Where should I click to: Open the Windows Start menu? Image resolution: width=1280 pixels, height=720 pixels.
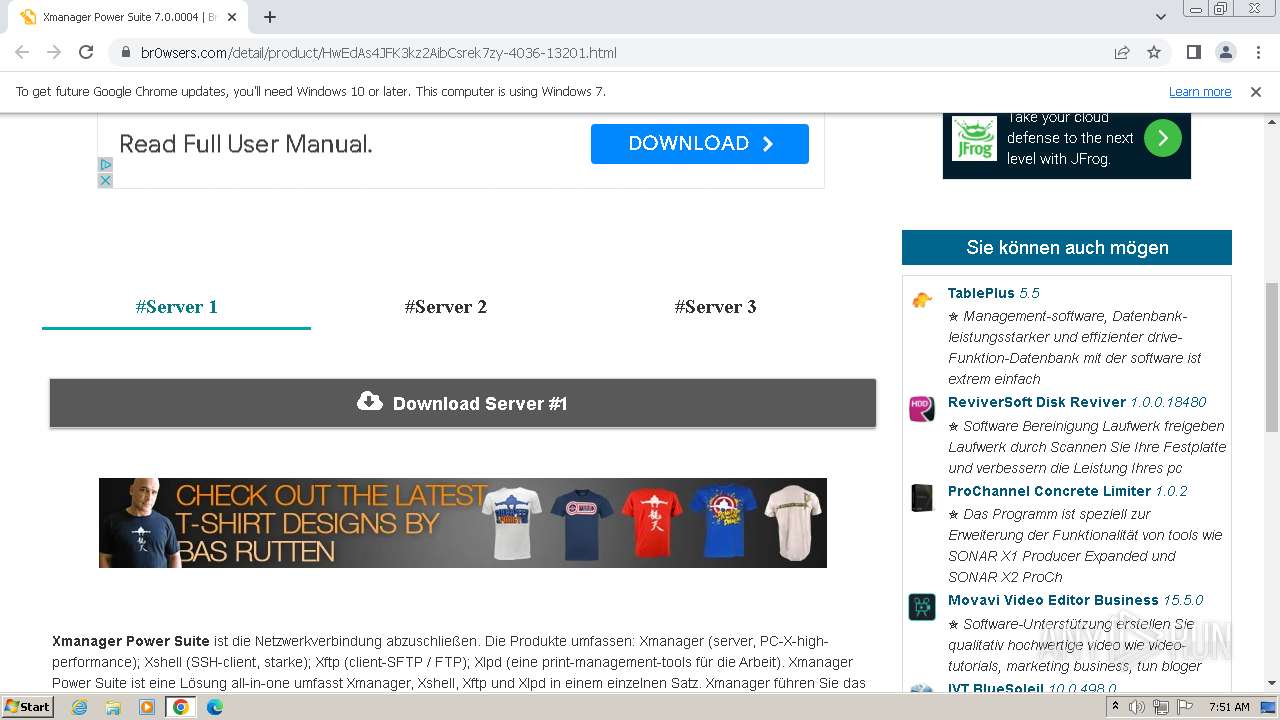[x=28, y=706]
